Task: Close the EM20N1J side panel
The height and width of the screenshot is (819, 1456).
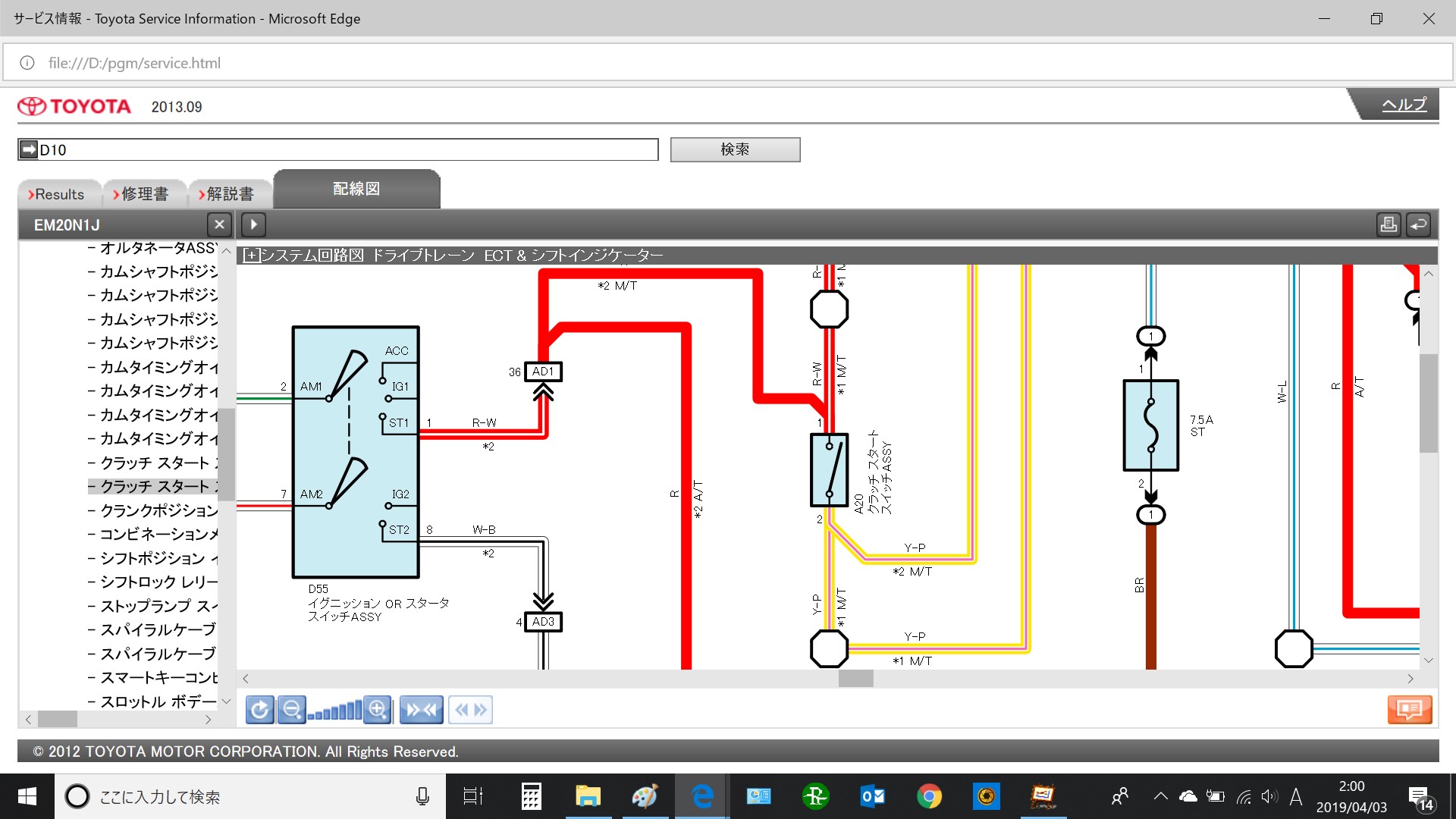Action: [x=219, y=224]
